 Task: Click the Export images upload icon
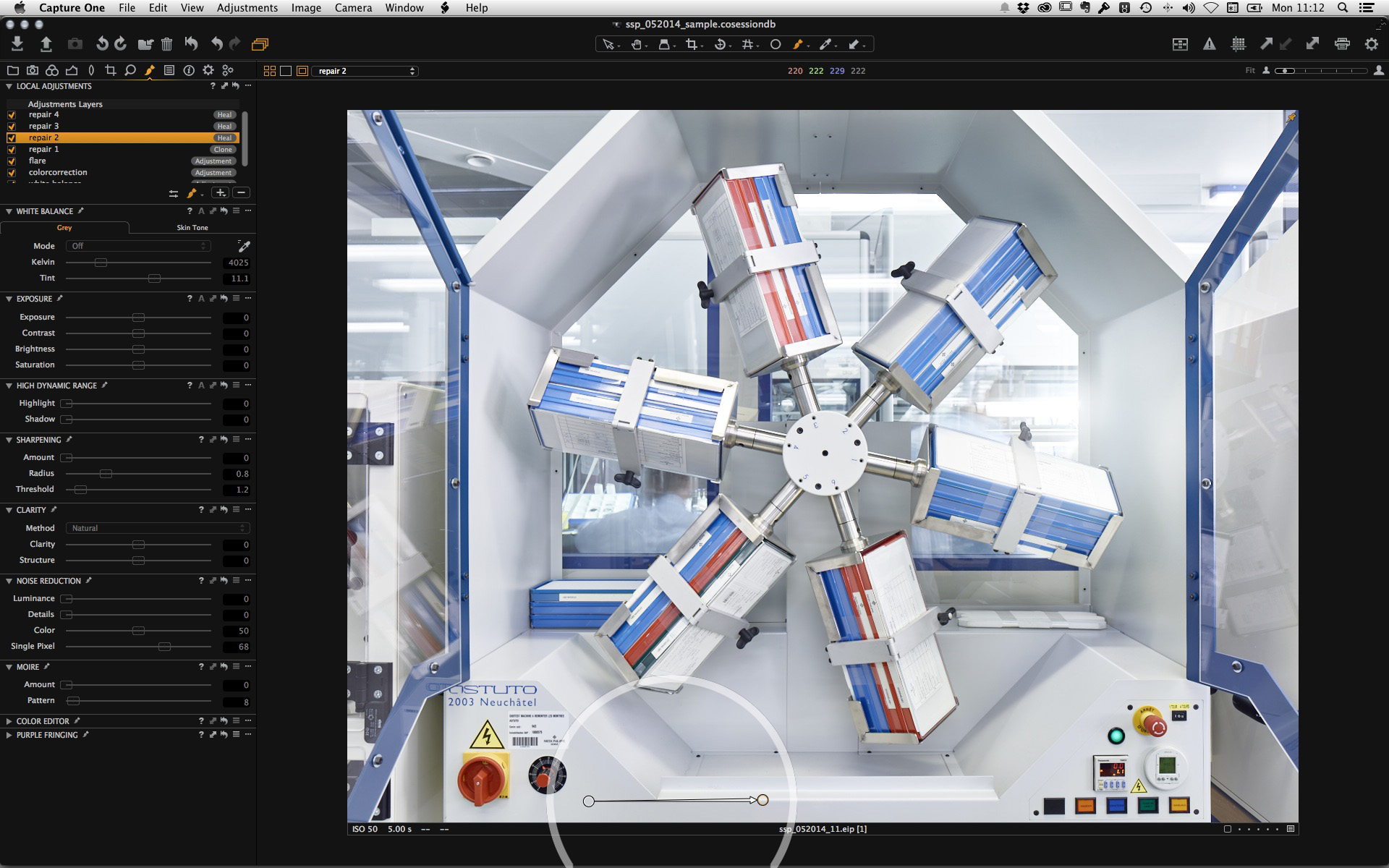[x=46, y=44]
